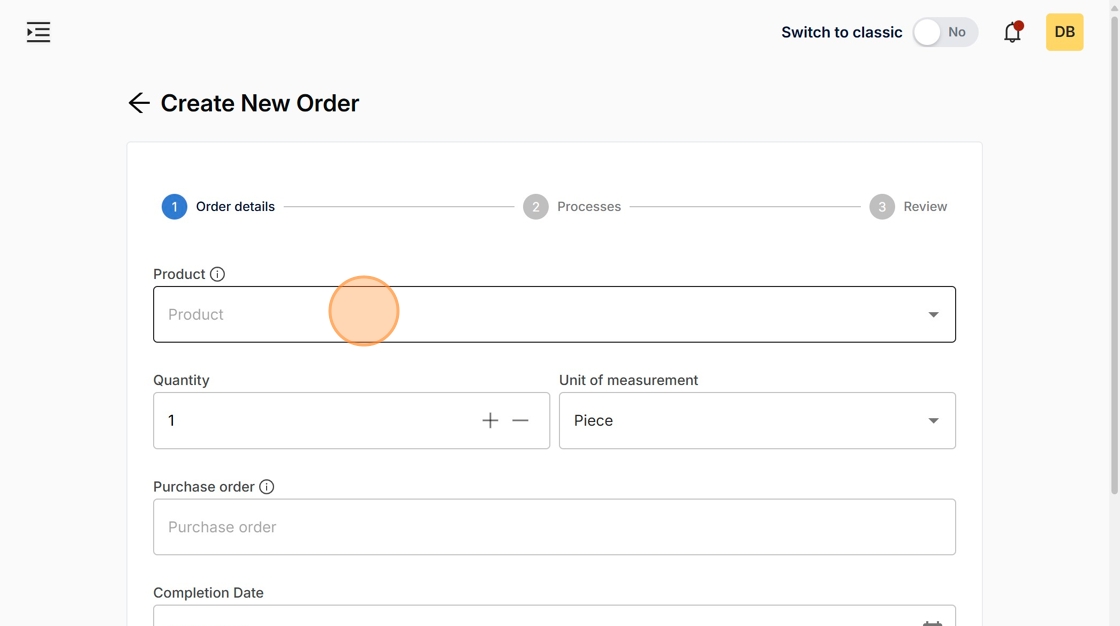
Task: Increase quantity with the plus icon
Action: (490, 421)
